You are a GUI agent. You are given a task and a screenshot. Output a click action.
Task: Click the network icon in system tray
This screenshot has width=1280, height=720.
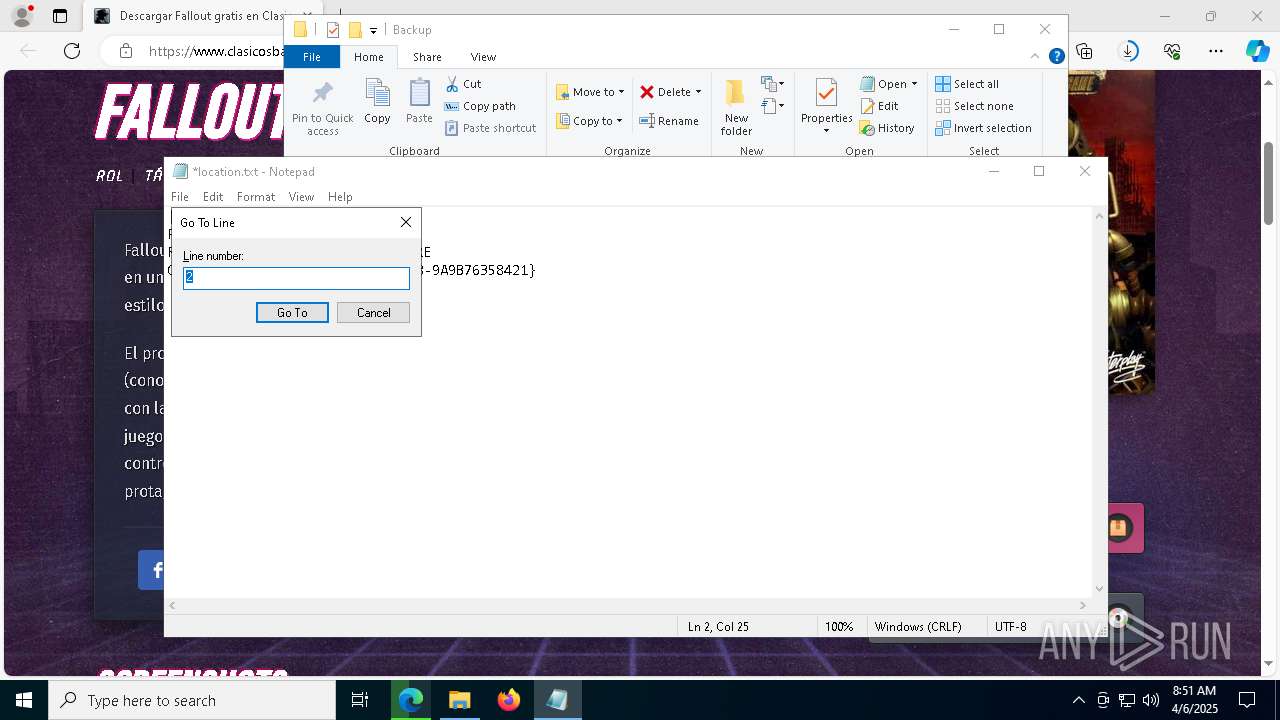1127,700
